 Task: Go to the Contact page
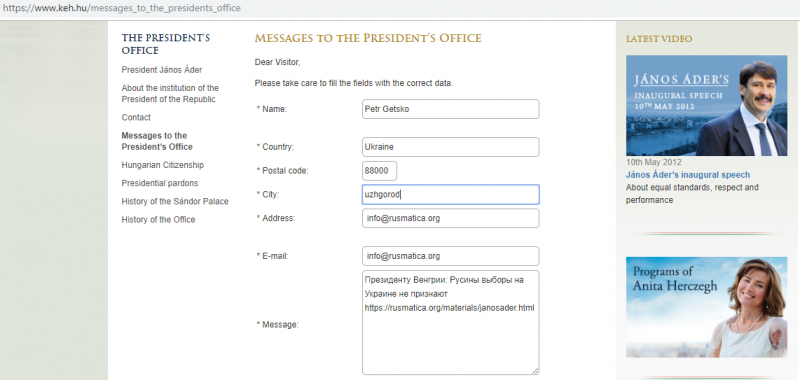[x=136, y=117]
